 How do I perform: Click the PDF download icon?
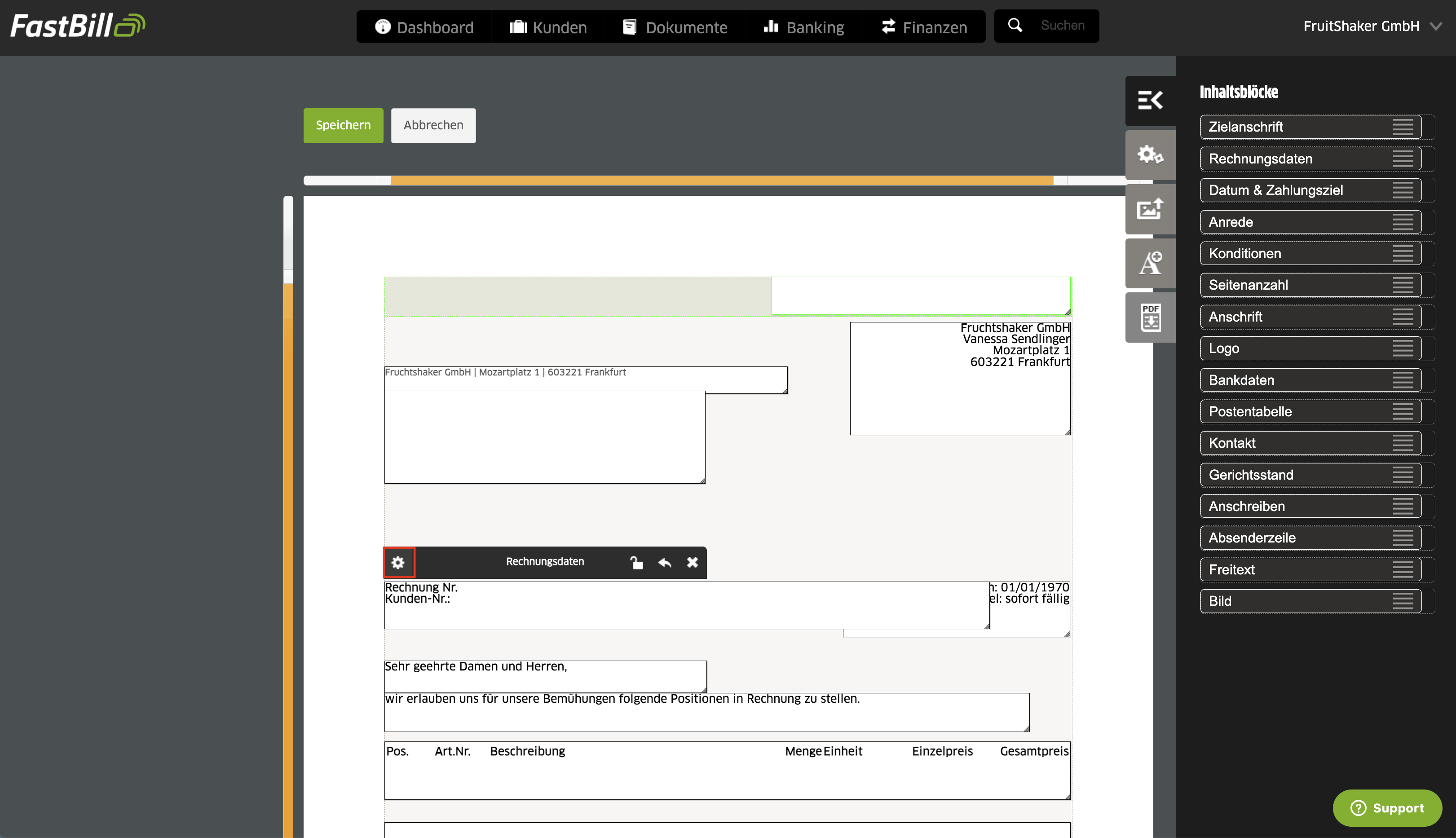click(1150, 317)
